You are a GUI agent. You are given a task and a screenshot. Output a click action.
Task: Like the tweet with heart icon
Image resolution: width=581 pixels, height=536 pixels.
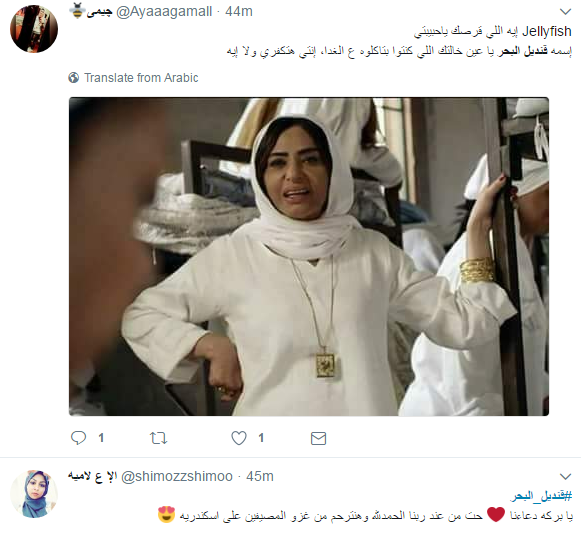point(239,438)
